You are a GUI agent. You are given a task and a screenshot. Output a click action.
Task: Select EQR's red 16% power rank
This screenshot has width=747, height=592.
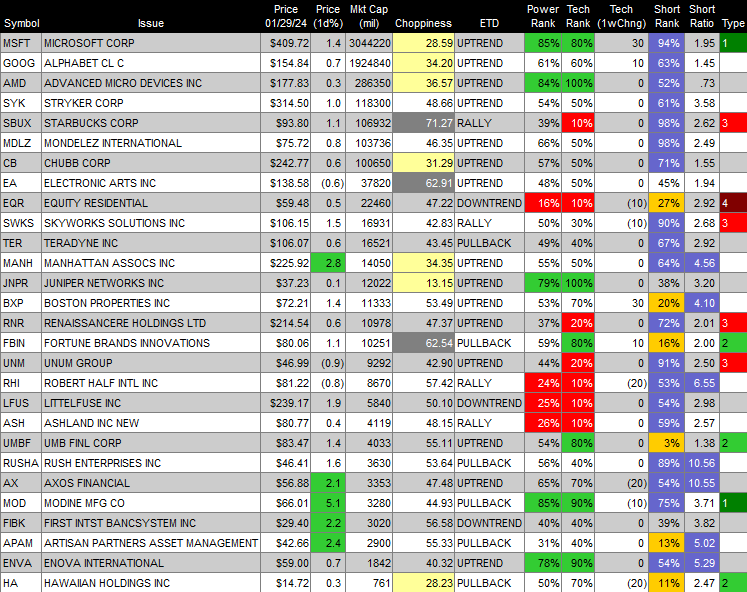pos(543,203)
